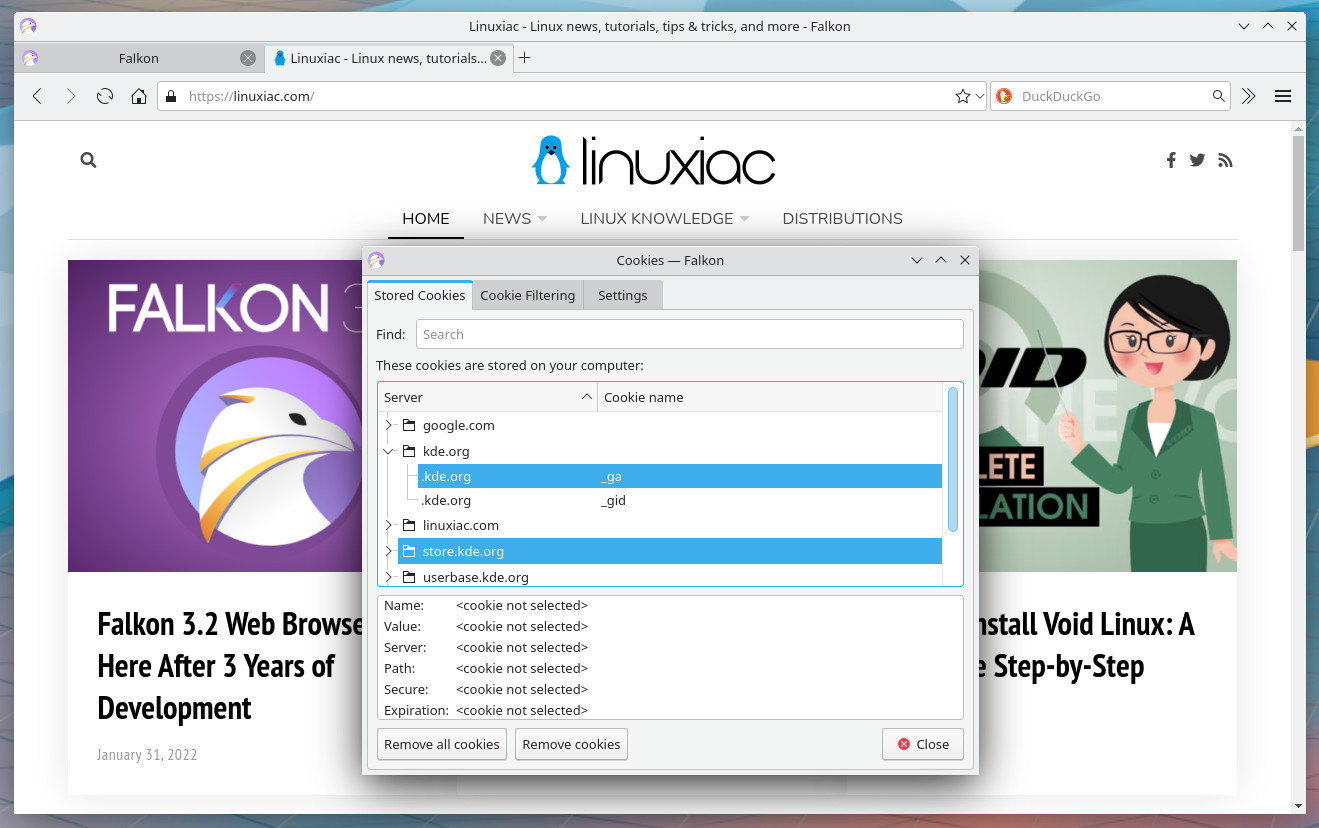1319x828 pixels.
Task: Click the Falkon window icon in the main title bar
Action: click(x=28, y=26)
